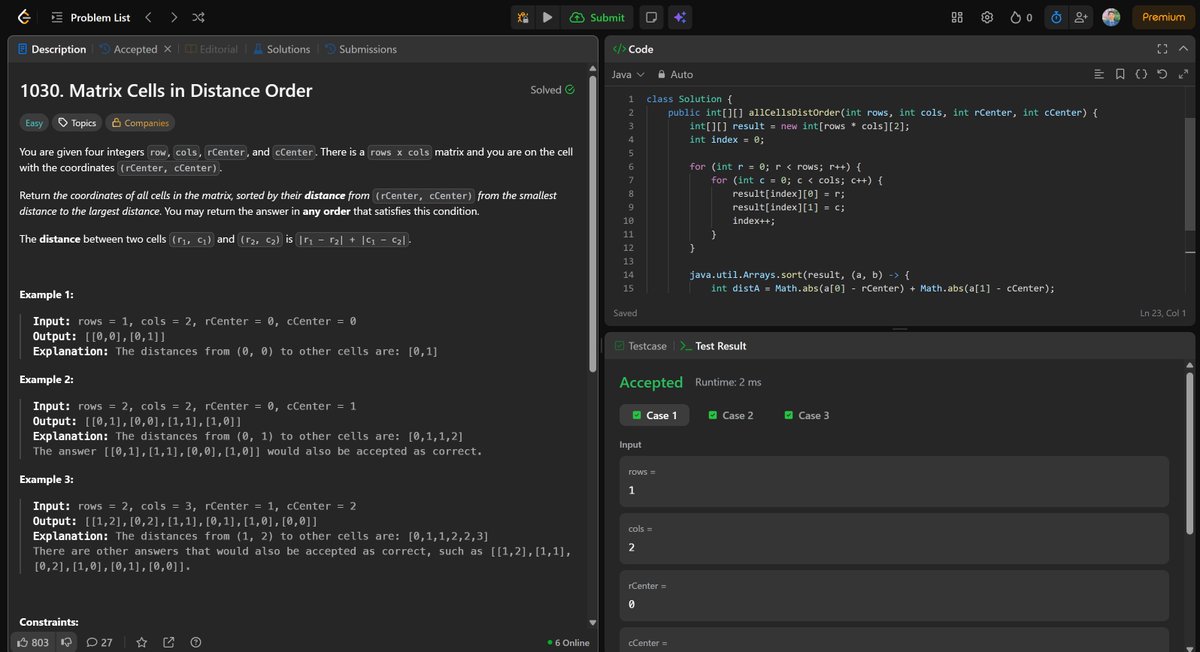Run the code with the play icon
Screen dimensions: 1200x652
pos(547,17)
